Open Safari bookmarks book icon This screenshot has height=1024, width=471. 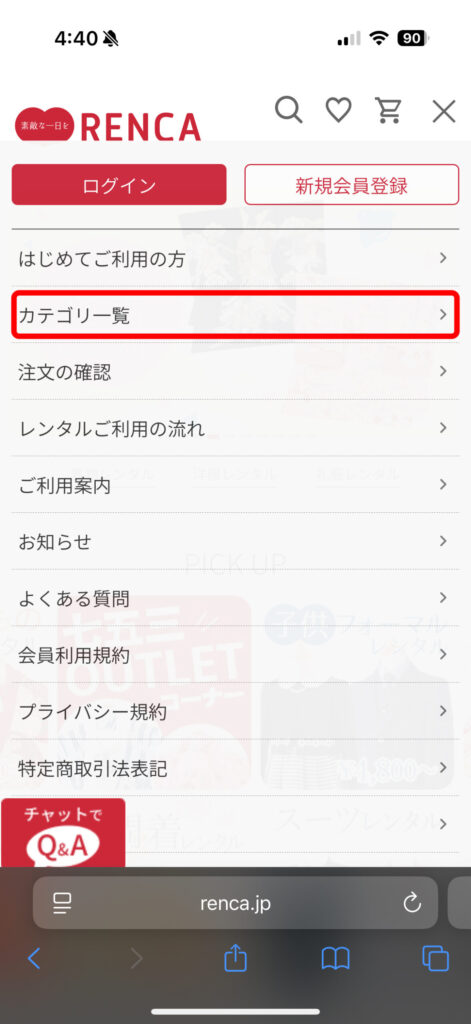(335, 959)
